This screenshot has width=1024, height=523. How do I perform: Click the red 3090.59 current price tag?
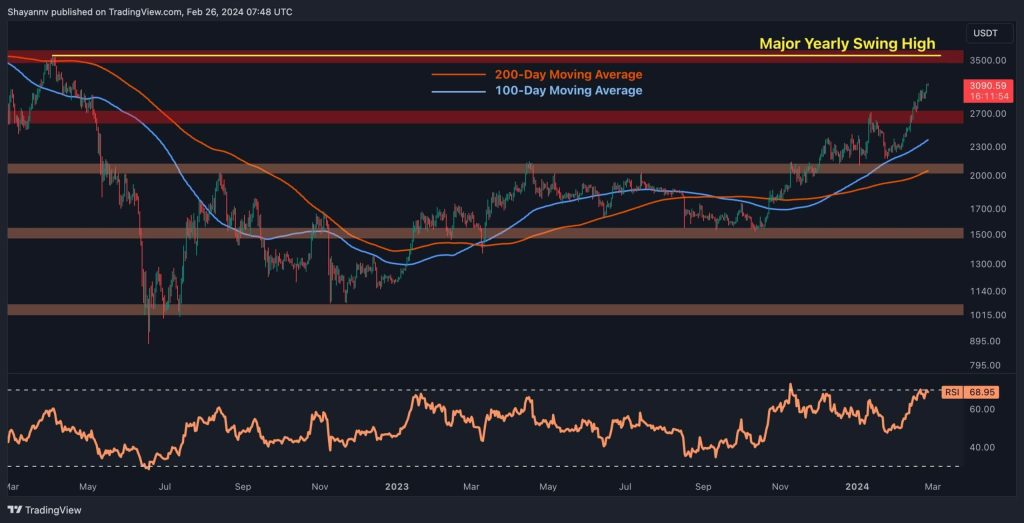coord(987,93)
